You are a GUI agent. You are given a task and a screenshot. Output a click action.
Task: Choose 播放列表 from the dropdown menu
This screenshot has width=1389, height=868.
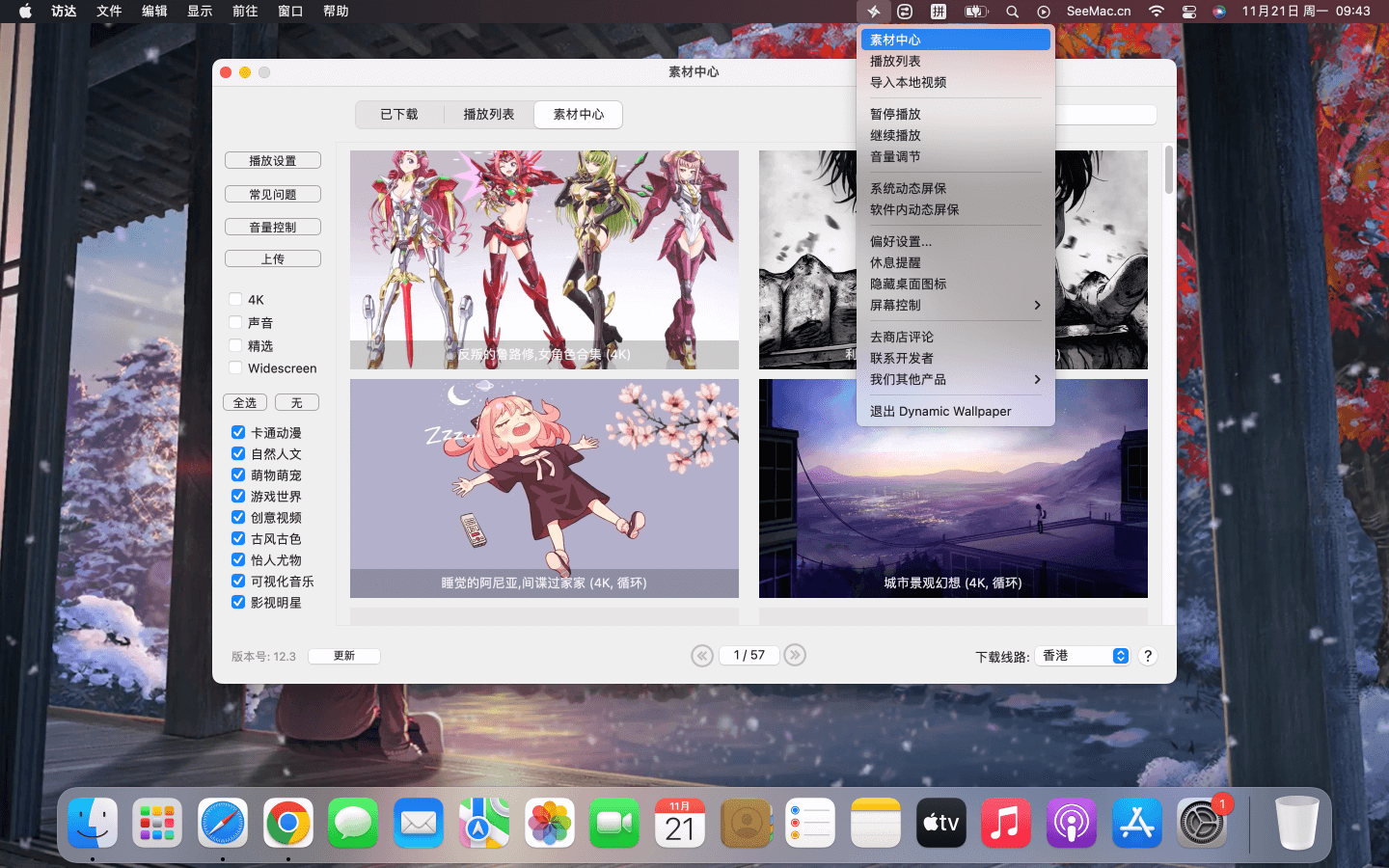pyautogui.click(x=955, y=61)
